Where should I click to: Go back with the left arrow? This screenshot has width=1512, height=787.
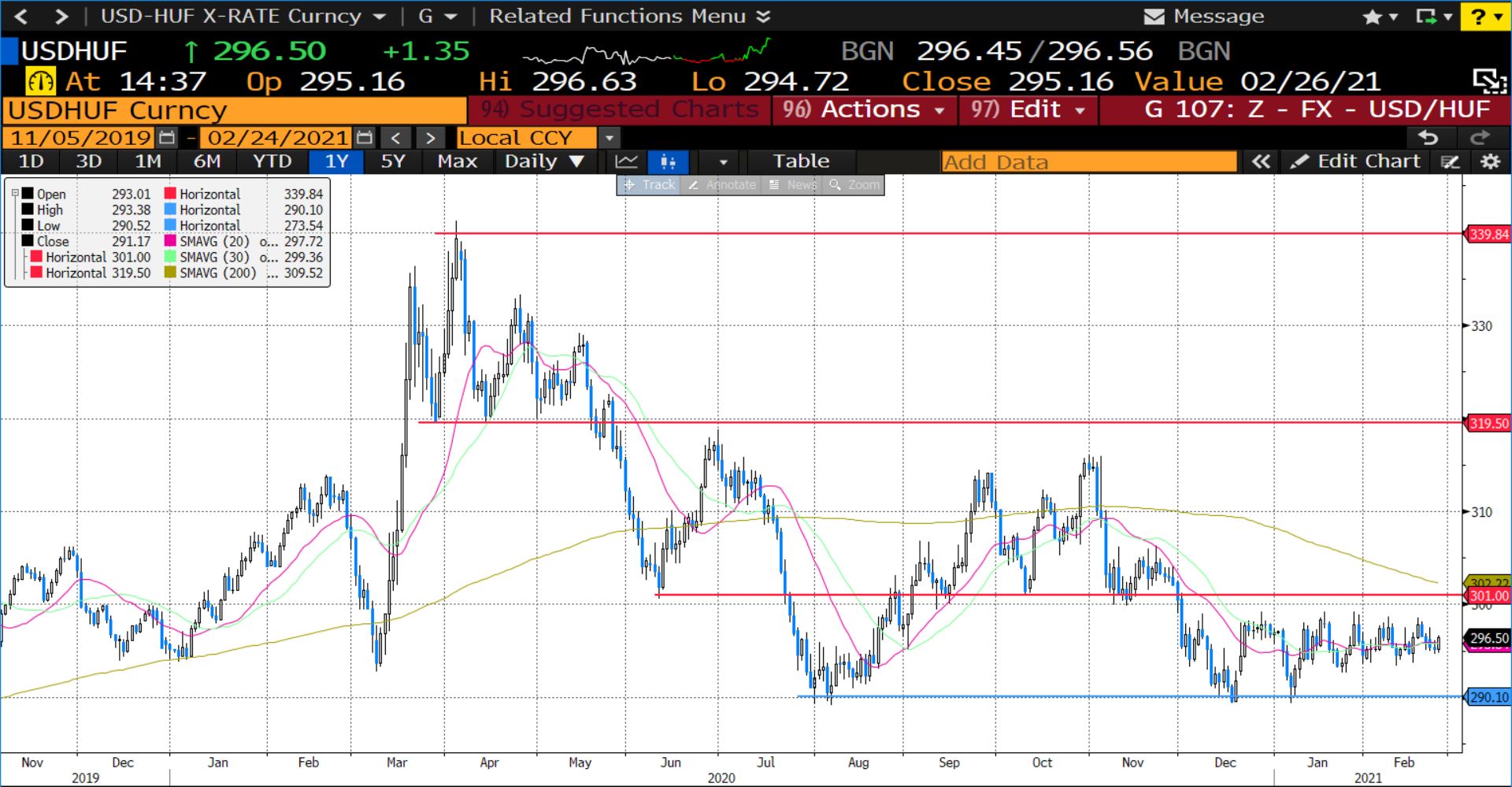coord(21,16)
